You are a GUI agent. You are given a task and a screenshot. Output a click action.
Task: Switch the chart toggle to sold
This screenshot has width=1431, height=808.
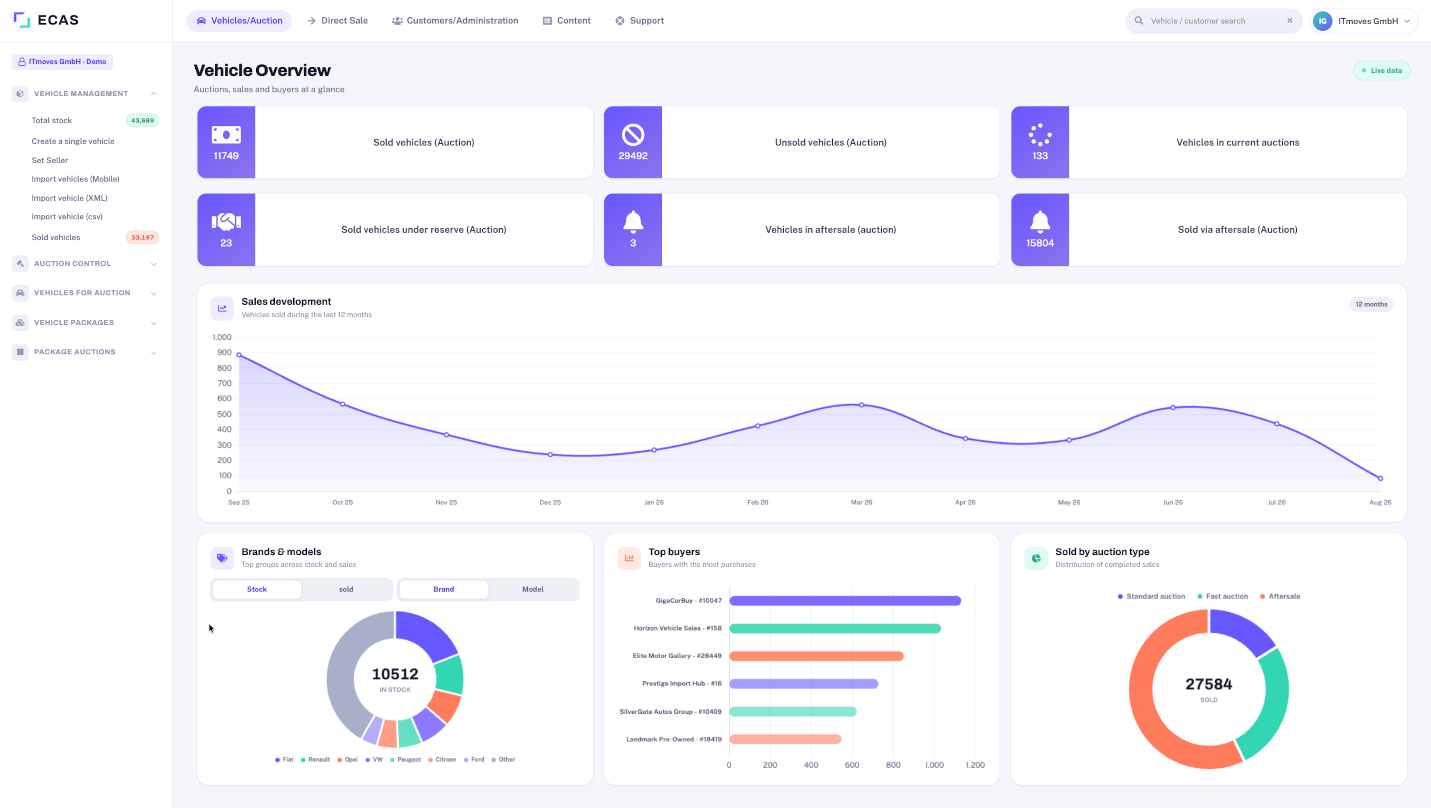[346, 589]
